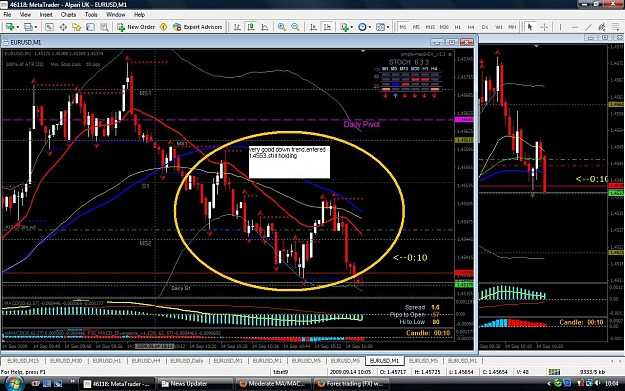This screenshot has width=625, height=391.
Task: Open Forex trading (FX) taskbar window
Action: tap(352, 384)
